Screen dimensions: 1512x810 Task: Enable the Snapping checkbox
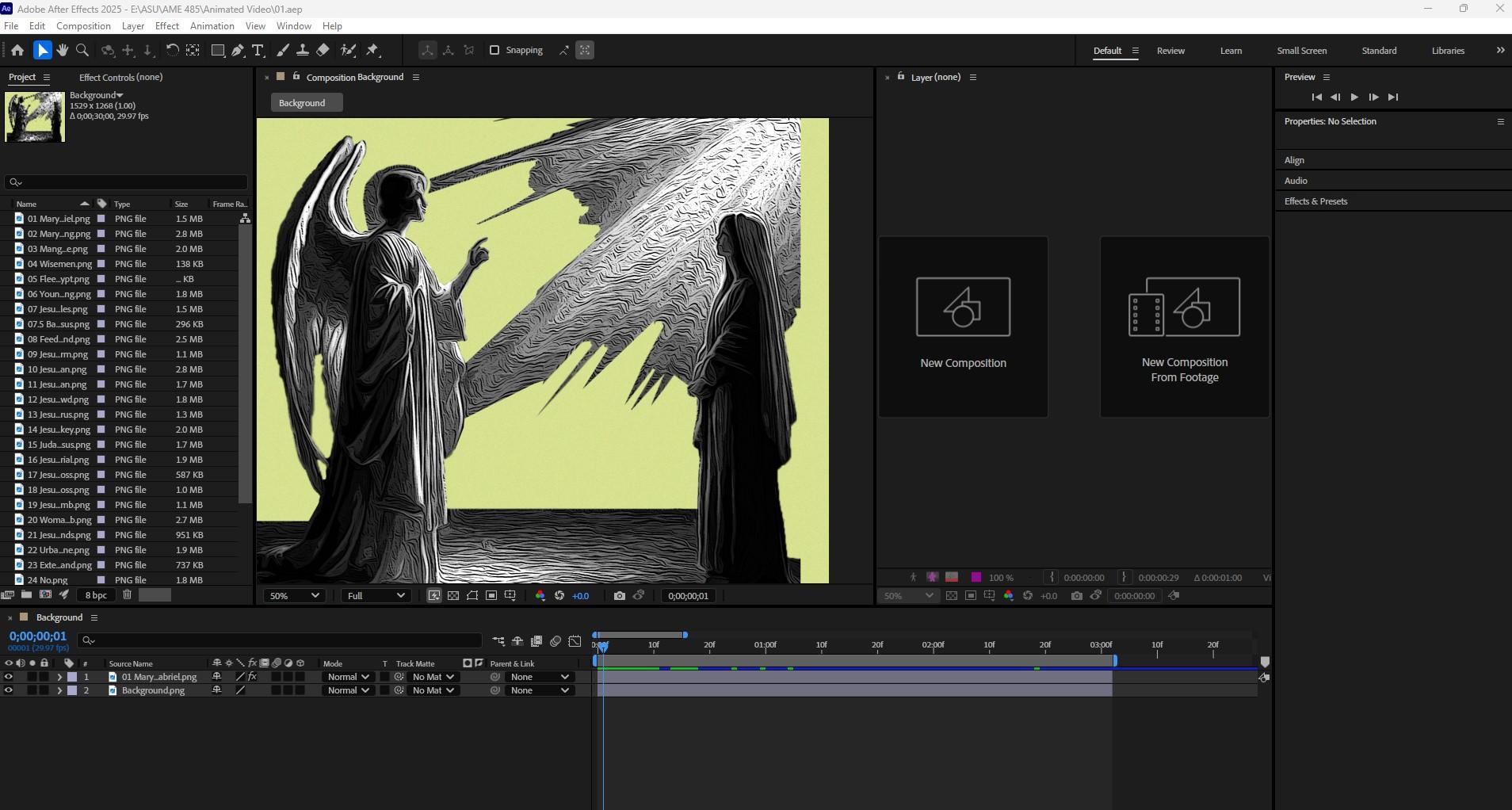[x=494, y=50]
